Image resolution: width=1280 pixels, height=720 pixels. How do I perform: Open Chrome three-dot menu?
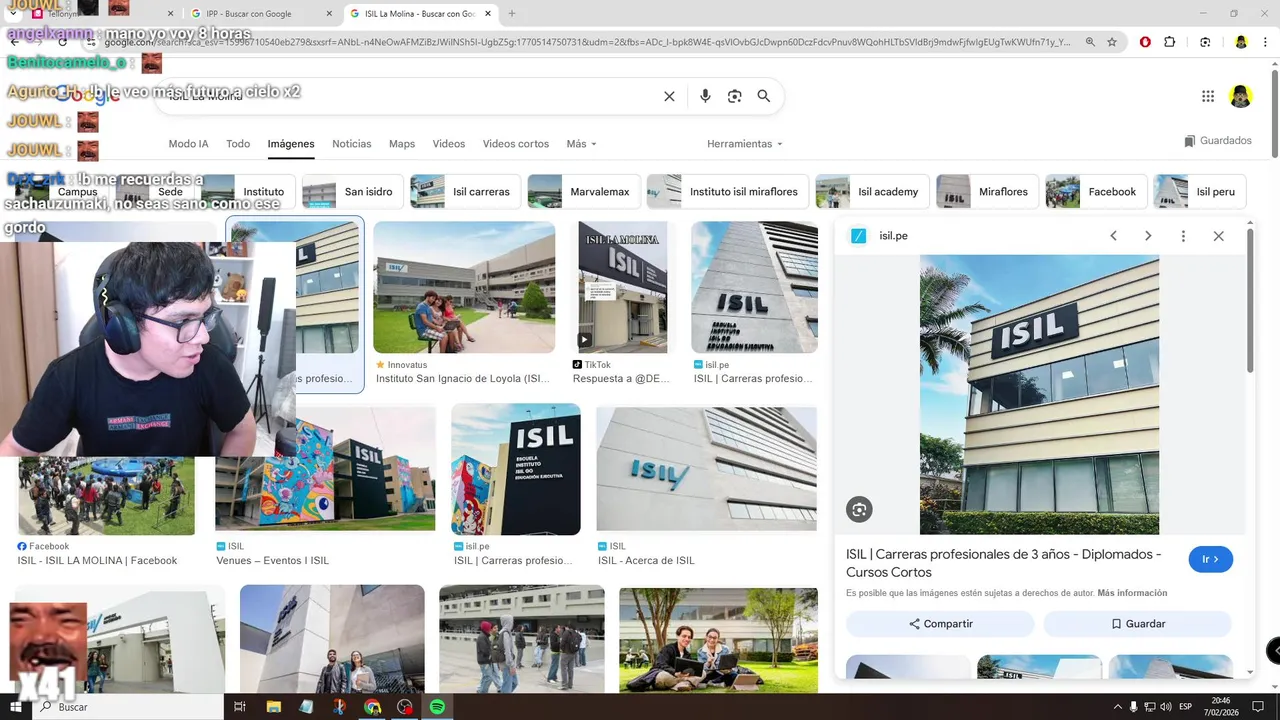[1265, 42]
